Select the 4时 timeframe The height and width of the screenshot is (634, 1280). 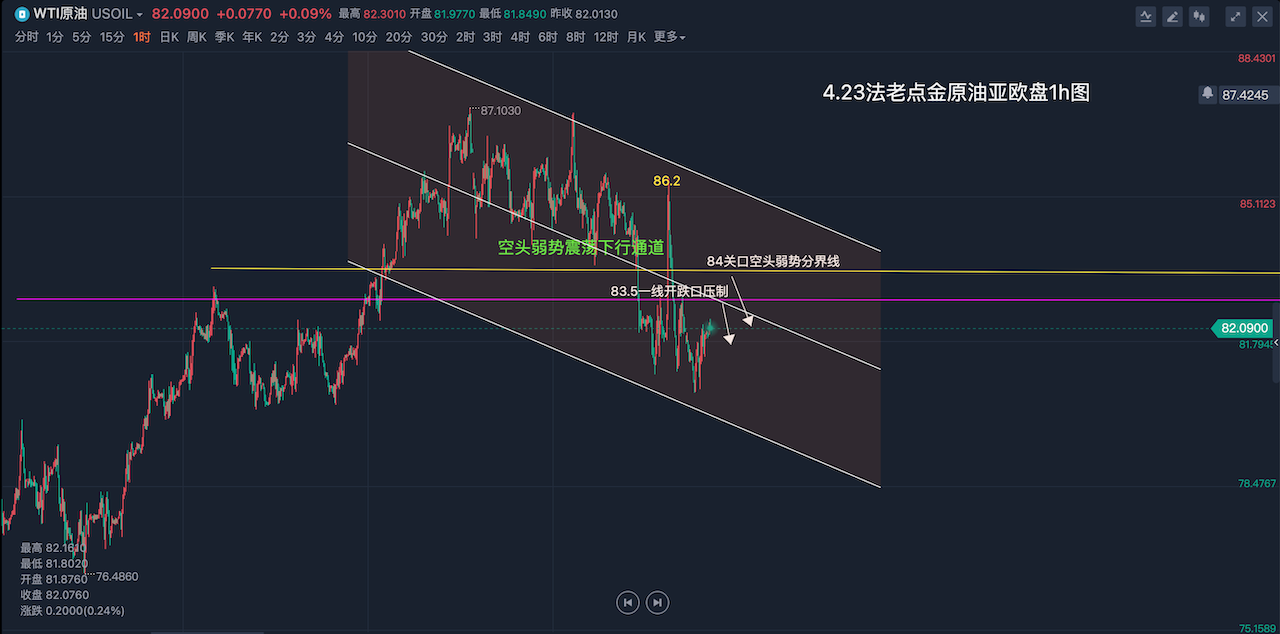coord(520,37)
